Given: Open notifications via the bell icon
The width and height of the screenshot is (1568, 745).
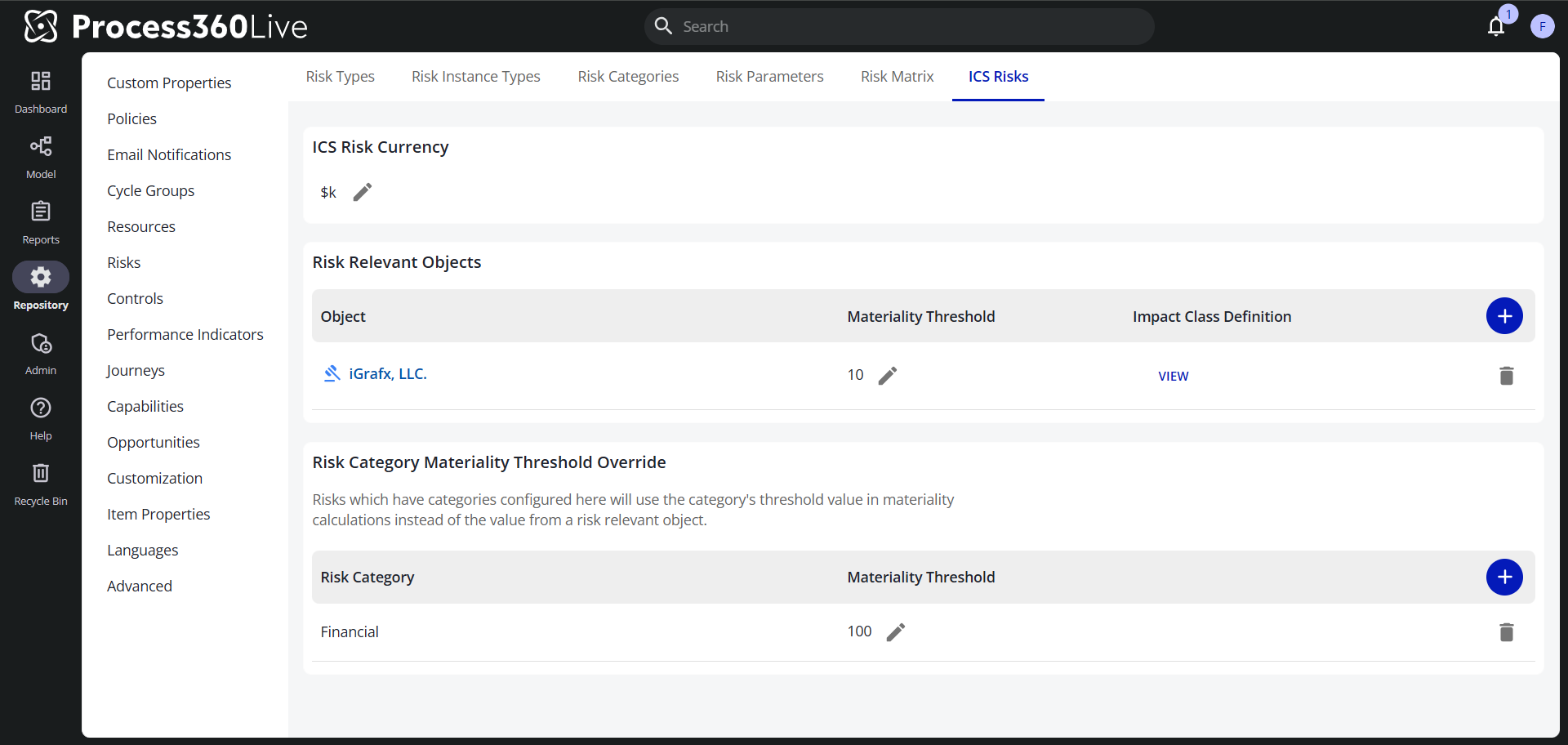Looking at the screenshot, I should pos(1497,26).
